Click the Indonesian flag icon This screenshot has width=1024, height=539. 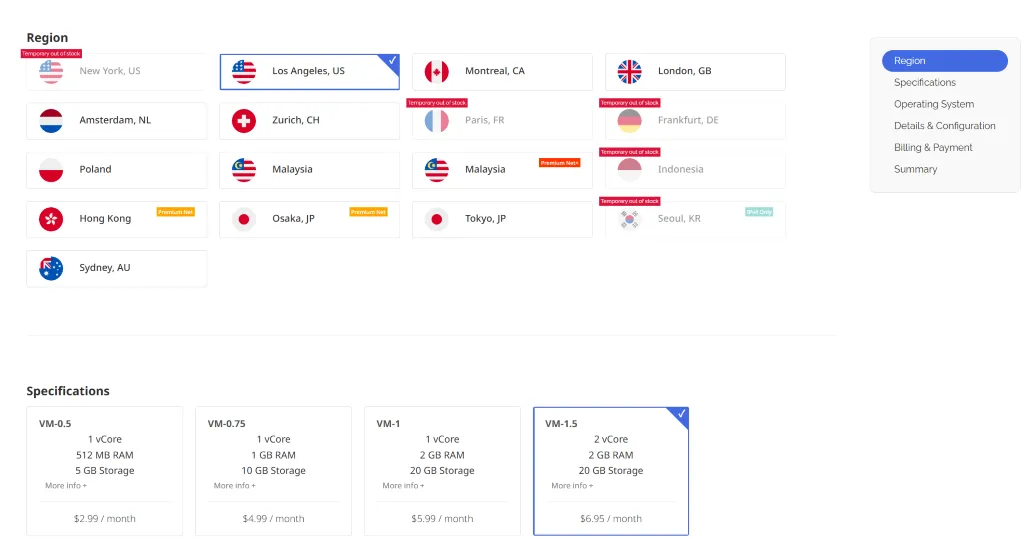(630, 170)
